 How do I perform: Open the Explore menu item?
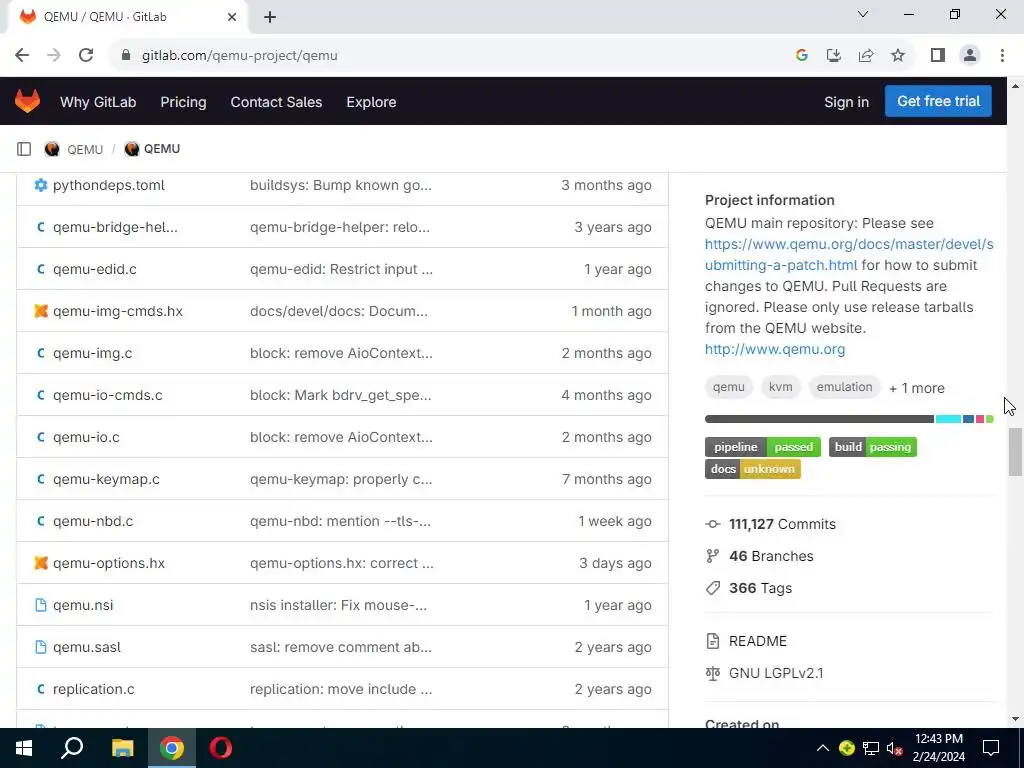[371, 102]
